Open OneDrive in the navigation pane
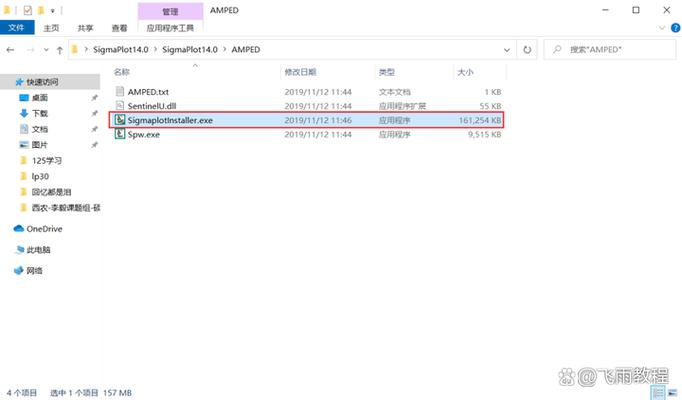This screenshot has width=682, height=400. pos(43,229)
